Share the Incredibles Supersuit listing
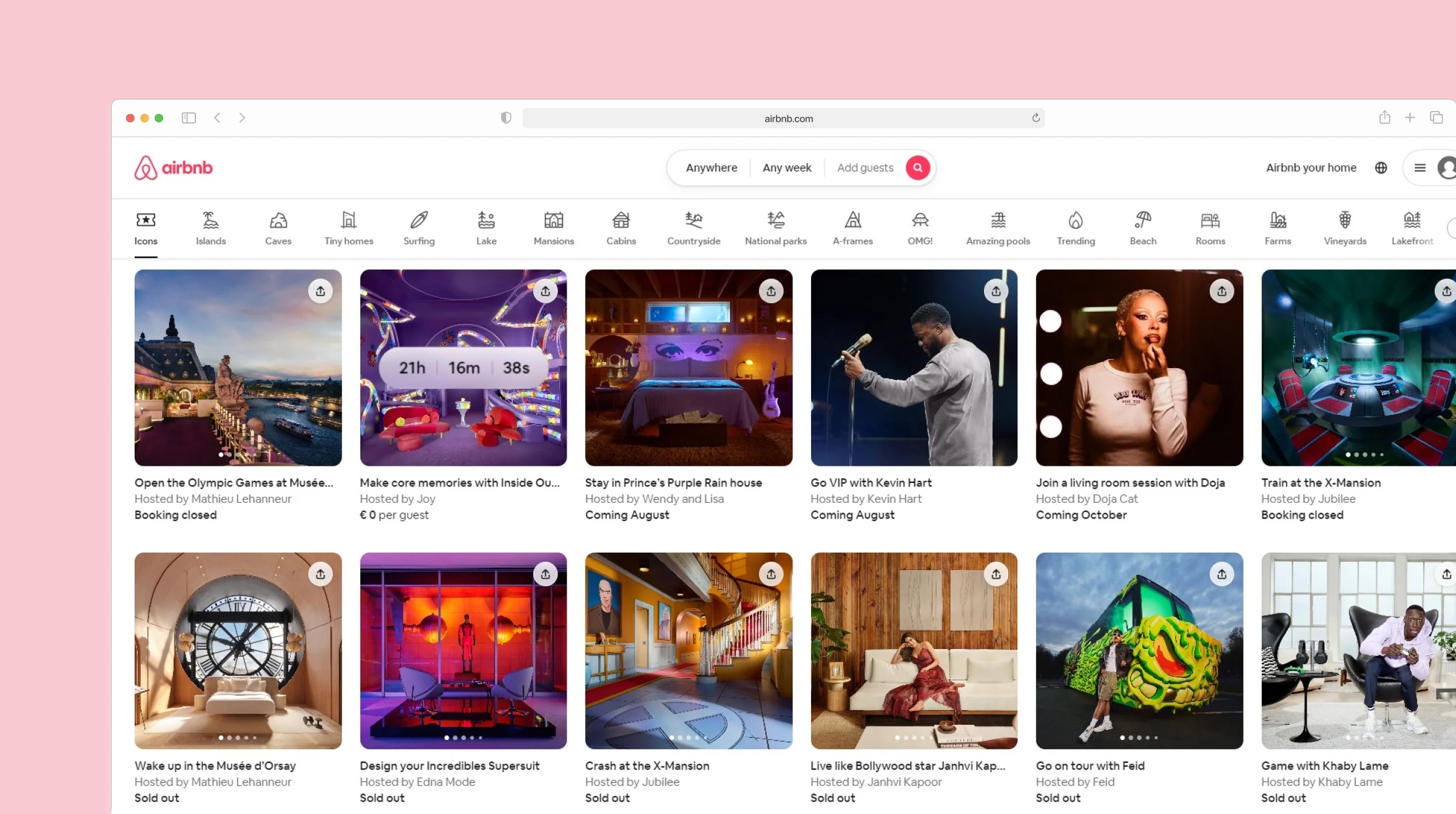Image resolution: width=1456 pixels, height=814 pixels. [x=545, y=574]
